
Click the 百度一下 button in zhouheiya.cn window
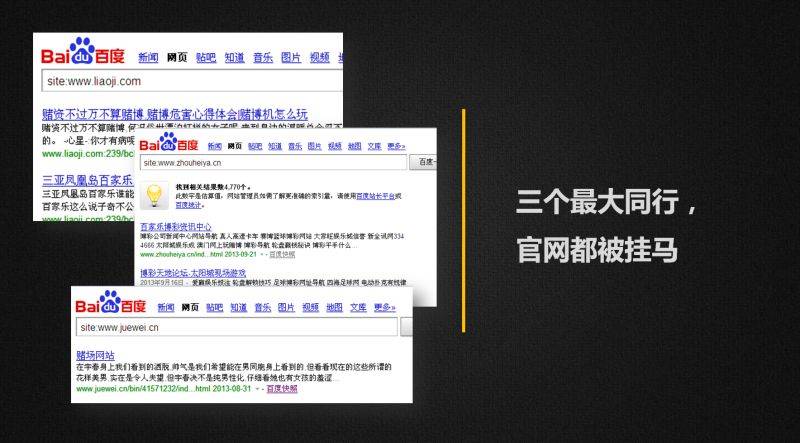coord(423,162)
